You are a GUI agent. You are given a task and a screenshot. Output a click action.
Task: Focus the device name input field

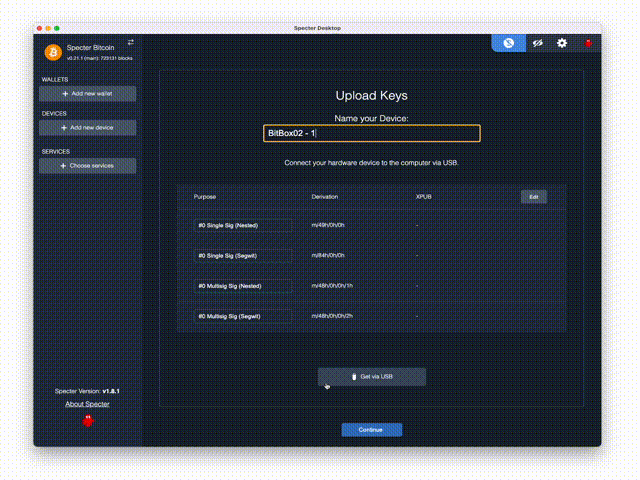pos(372,133)
